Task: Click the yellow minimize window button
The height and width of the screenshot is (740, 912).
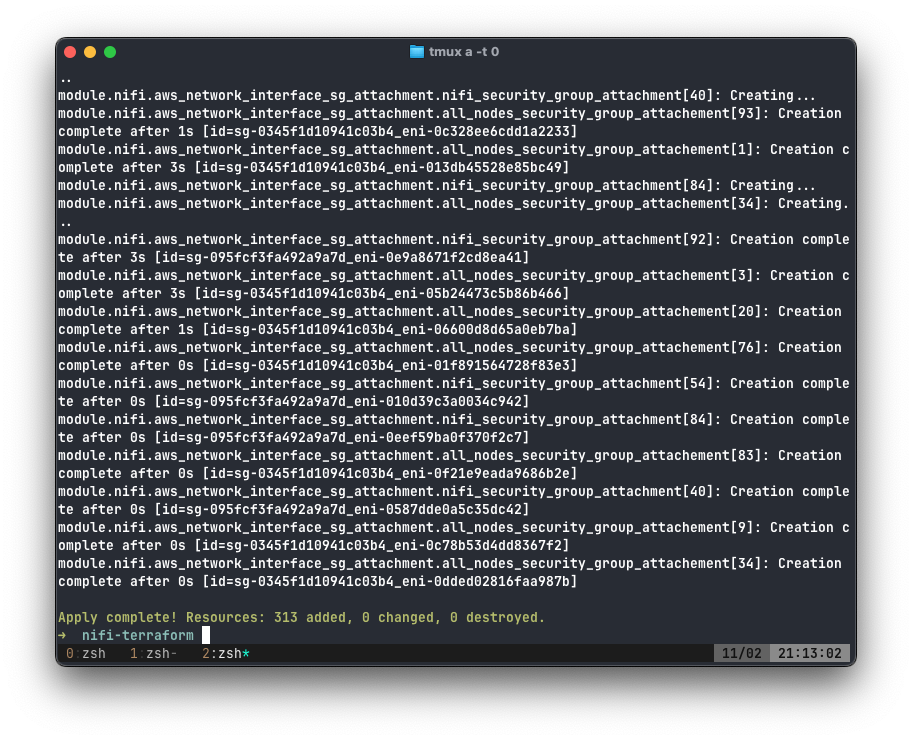Action: pyautogui.click(x=90, y=52)
